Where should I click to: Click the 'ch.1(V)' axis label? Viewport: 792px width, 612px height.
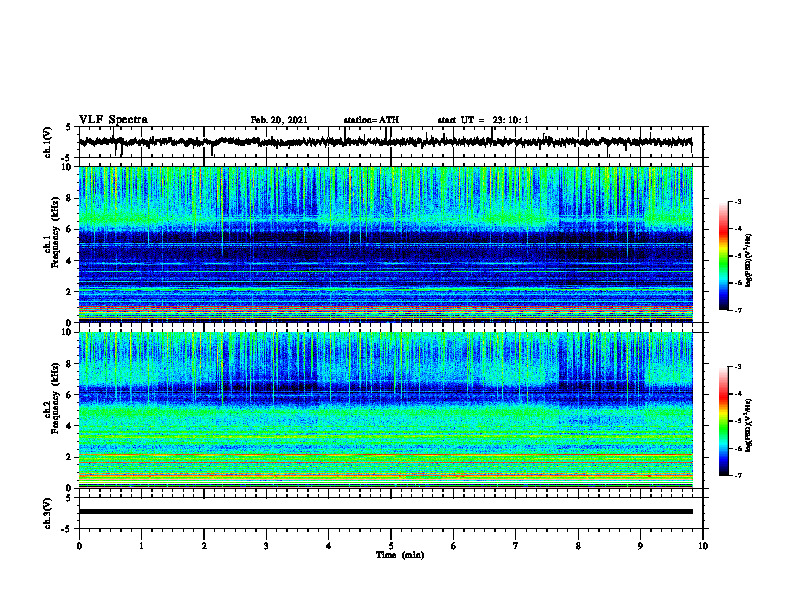point(48,143)
